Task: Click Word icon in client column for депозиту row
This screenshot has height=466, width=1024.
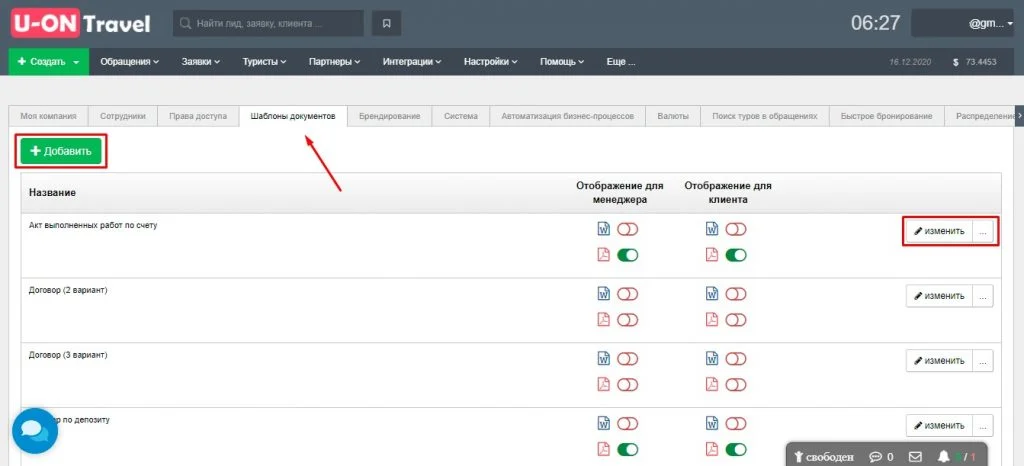Action: (x=712, y=424)
